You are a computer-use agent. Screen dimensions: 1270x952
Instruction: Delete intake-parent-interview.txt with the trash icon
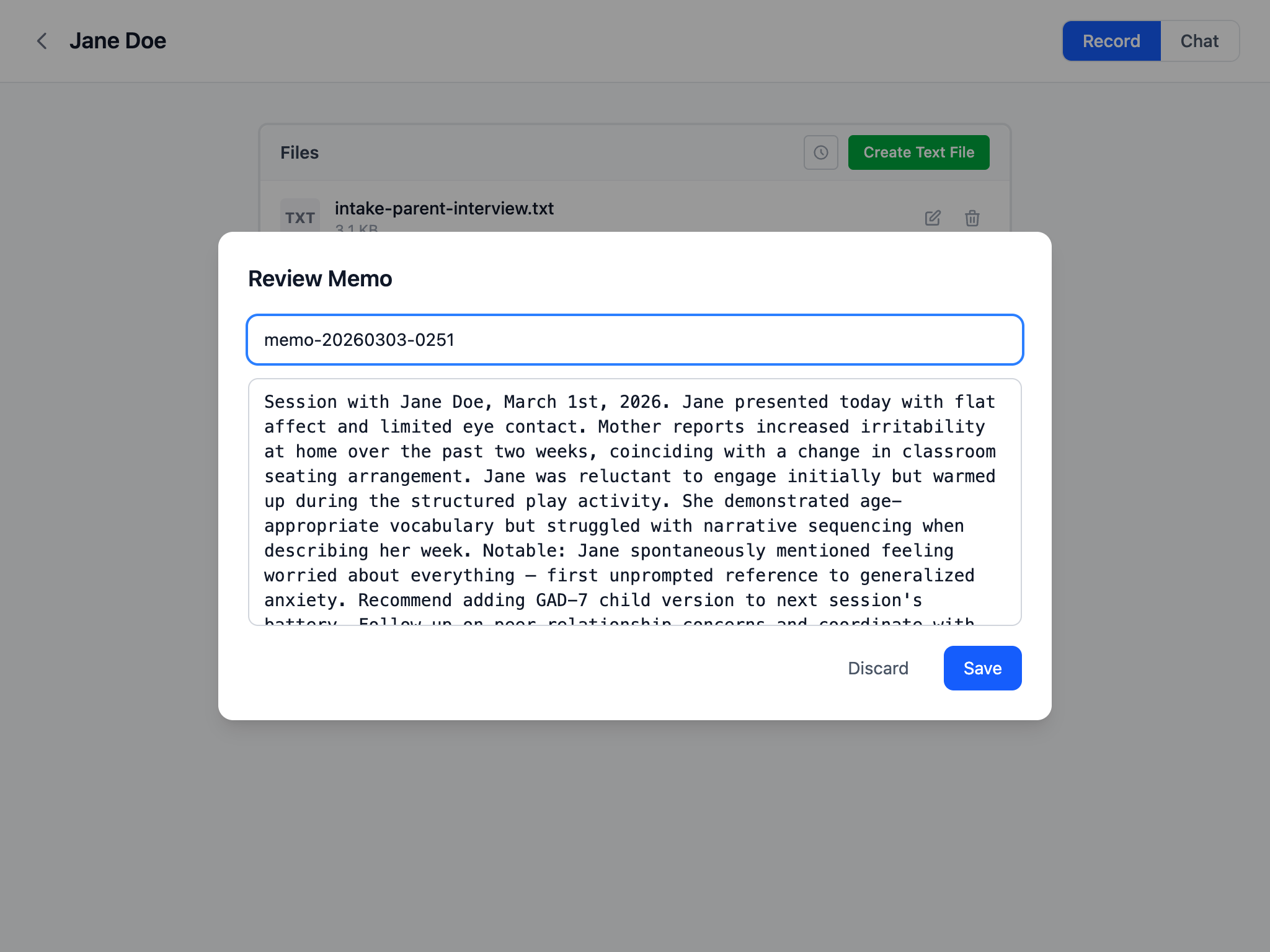[x=972, y=218]
